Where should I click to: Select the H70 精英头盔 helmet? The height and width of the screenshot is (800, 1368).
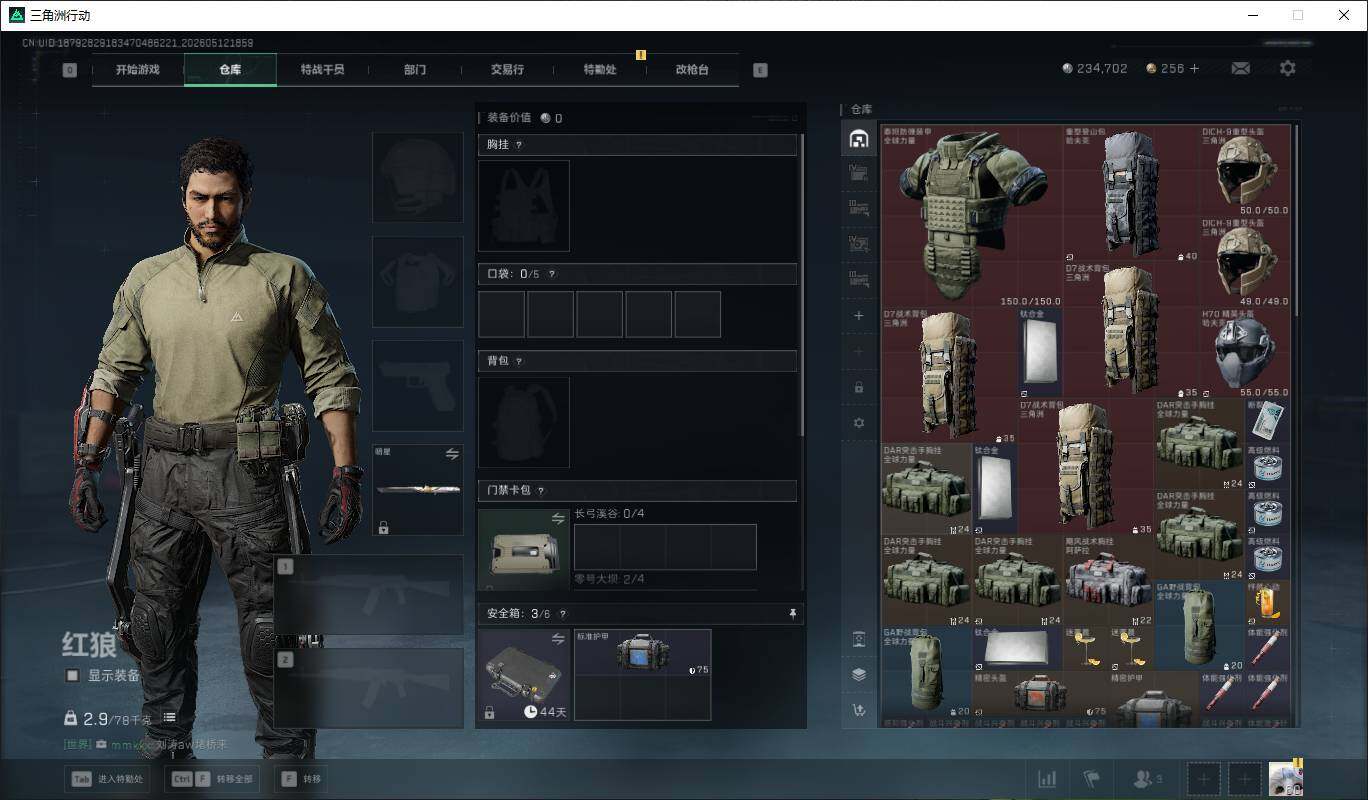point(1245,353)
